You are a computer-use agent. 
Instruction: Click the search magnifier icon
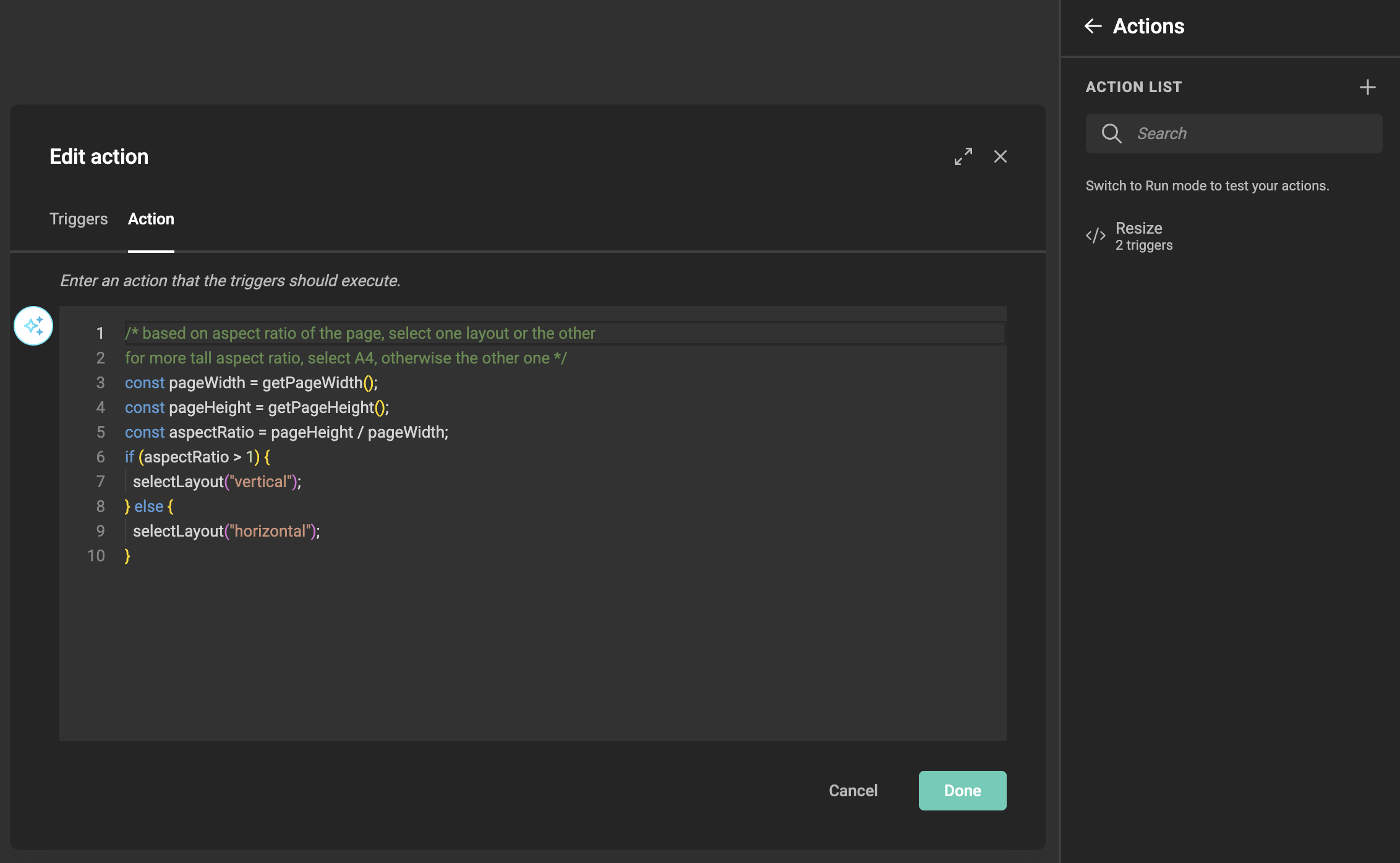1111,134
